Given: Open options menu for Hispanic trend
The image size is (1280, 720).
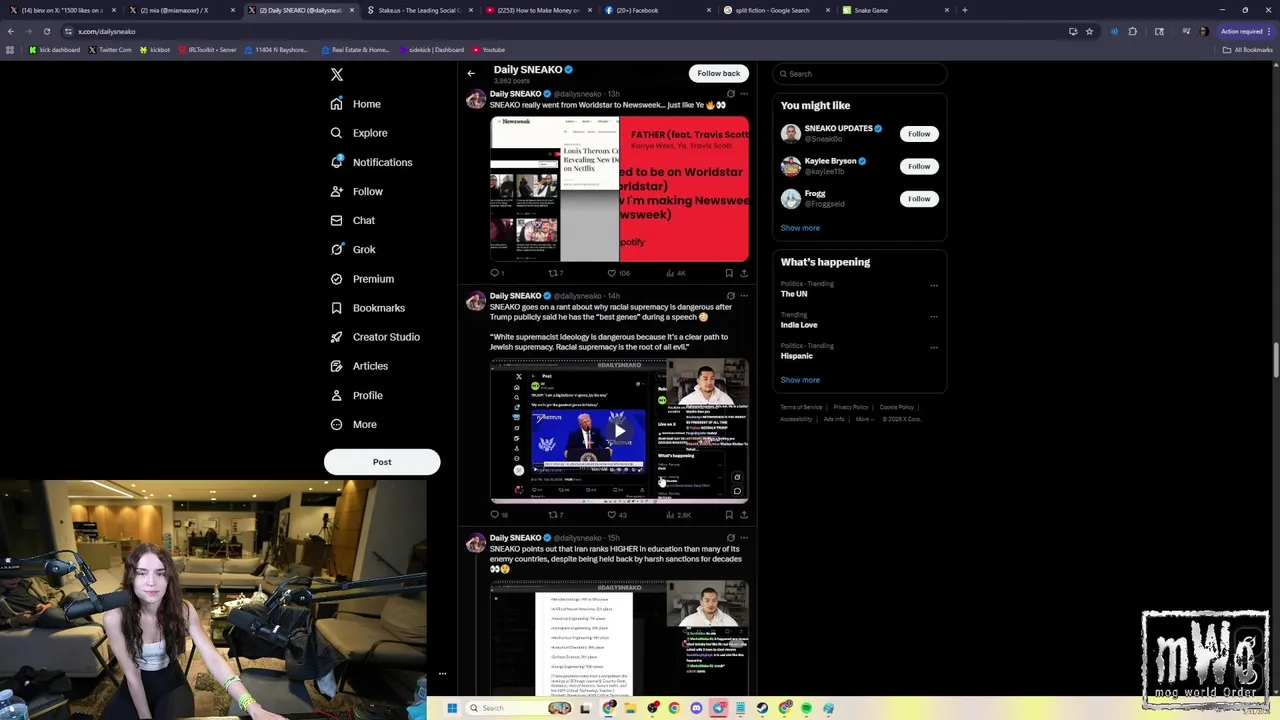Looking at the screenshot, I should pos(934,347).
